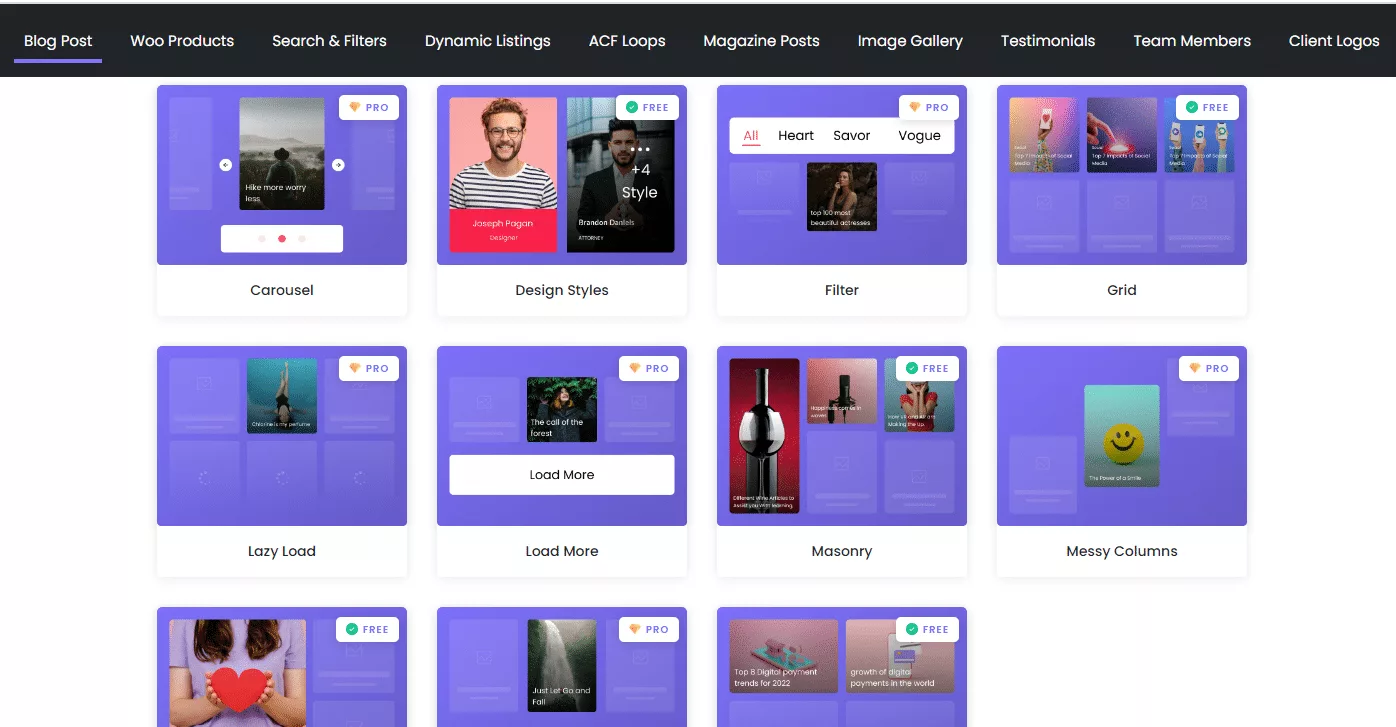Open the Woo Products tab
This screenshot has height=727, width=1396.
(x=182, y=41)
